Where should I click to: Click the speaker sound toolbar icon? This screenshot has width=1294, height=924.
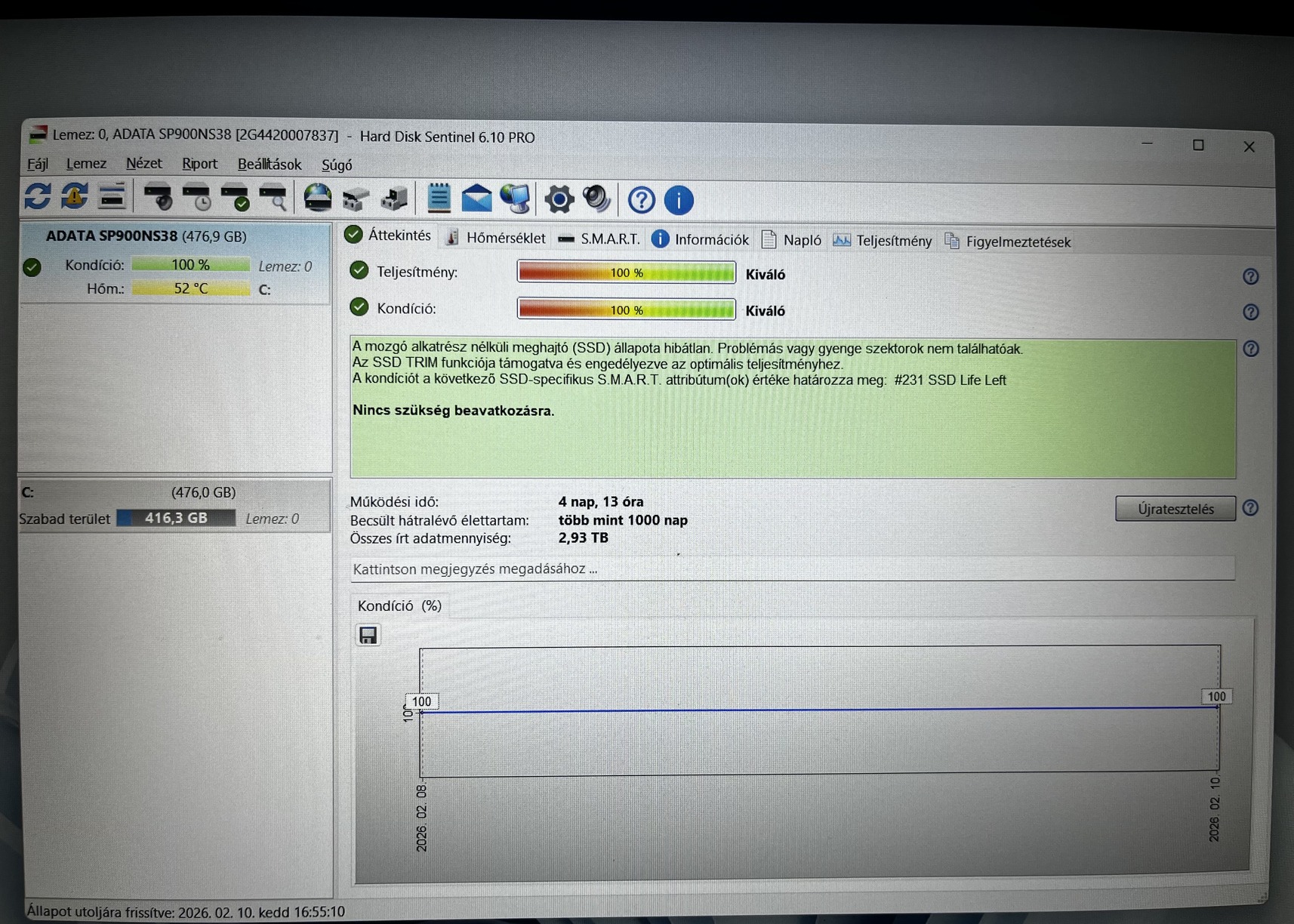pyautogui.click(x=597, y=199)
